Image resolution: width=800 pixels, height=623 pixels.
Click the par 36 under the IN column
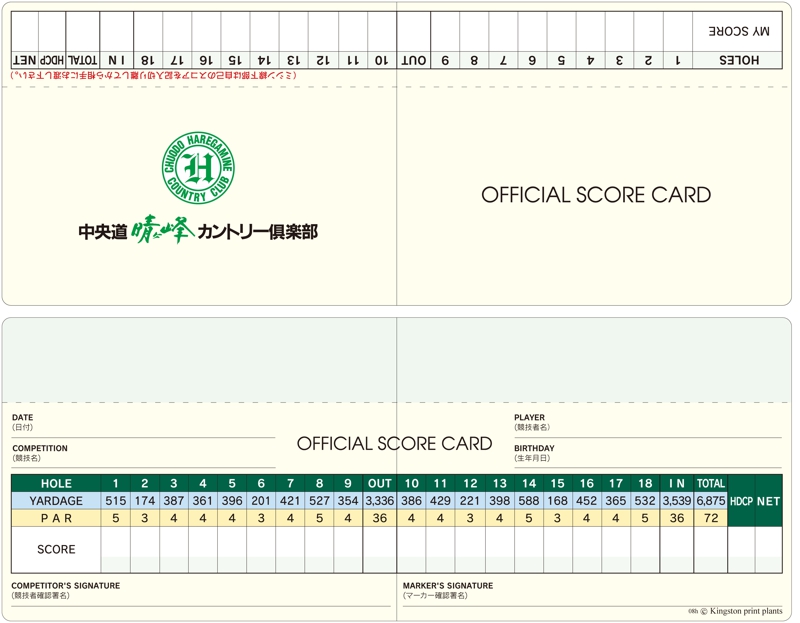pyautogui.click(x=677, y=518)
